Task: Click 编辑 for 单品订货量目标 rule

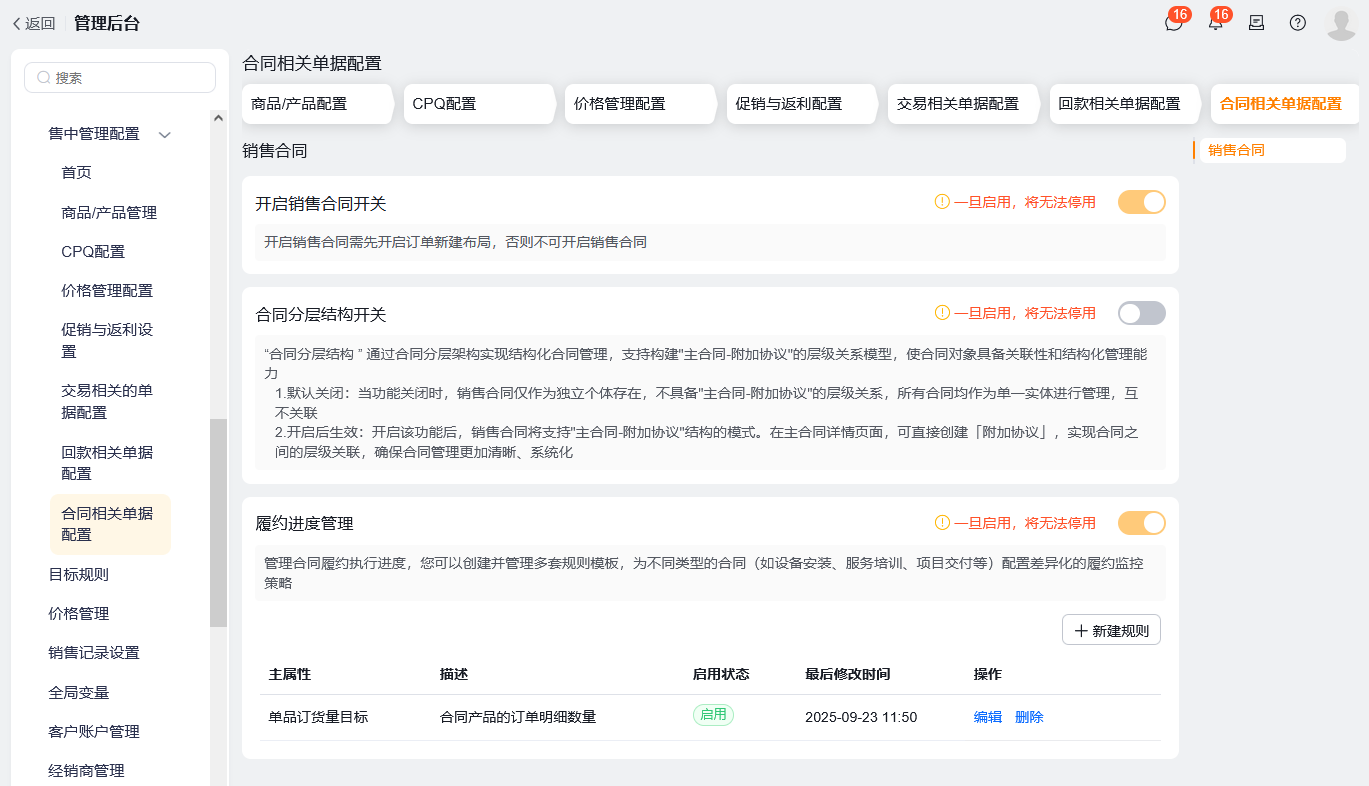Action: [987, 716]
